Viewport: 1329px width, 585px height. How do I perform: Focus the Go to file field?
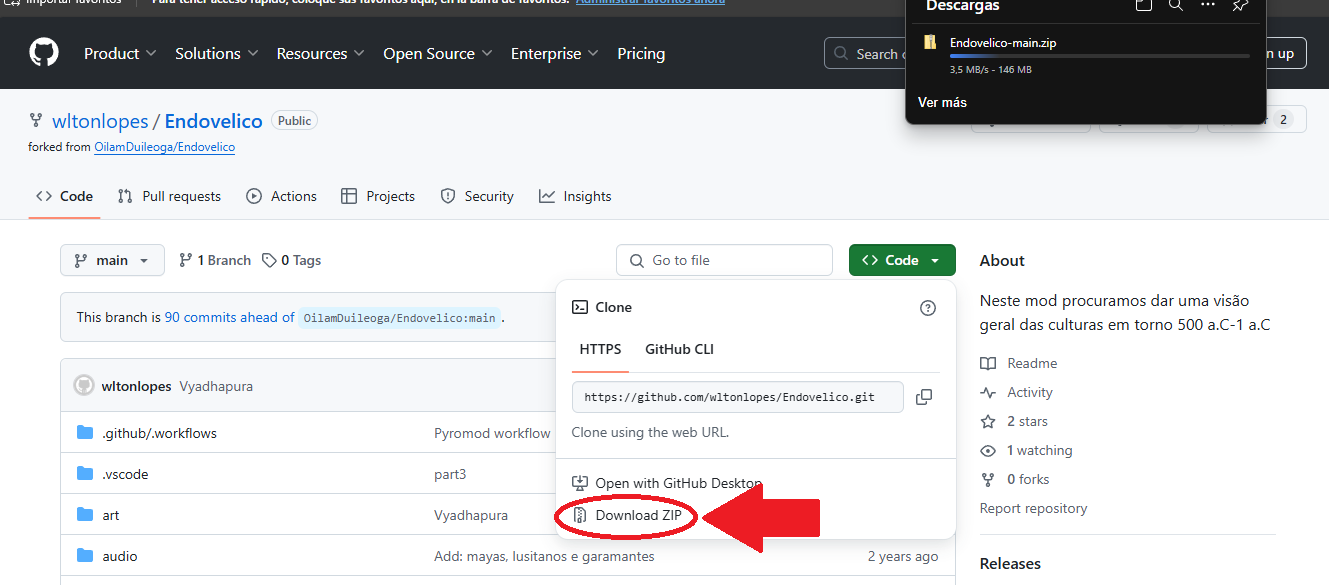pyautogui.click(x=724, y=260)
